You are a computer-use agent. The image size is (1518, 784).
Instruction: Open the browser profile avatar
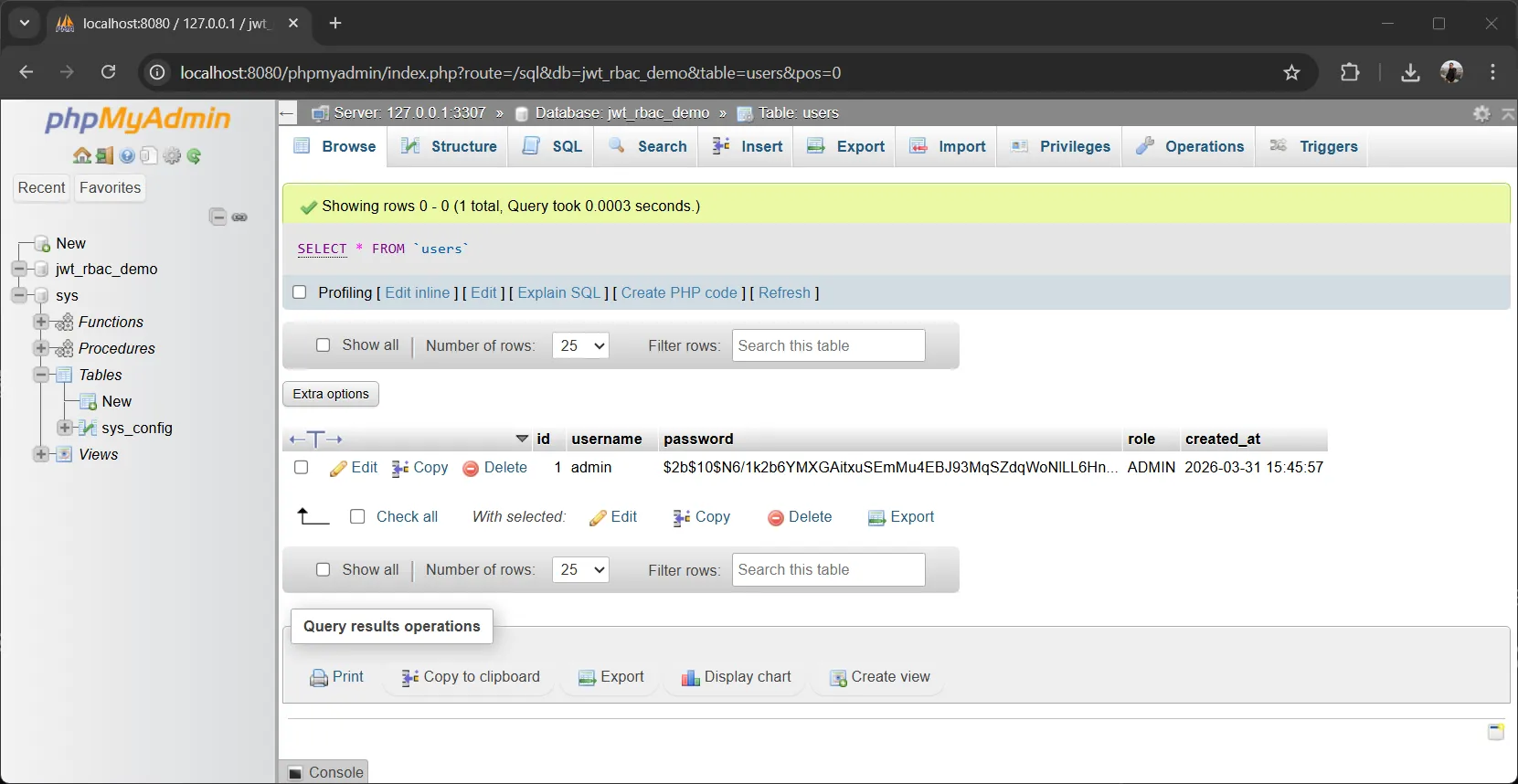[x=1451, y=72]
